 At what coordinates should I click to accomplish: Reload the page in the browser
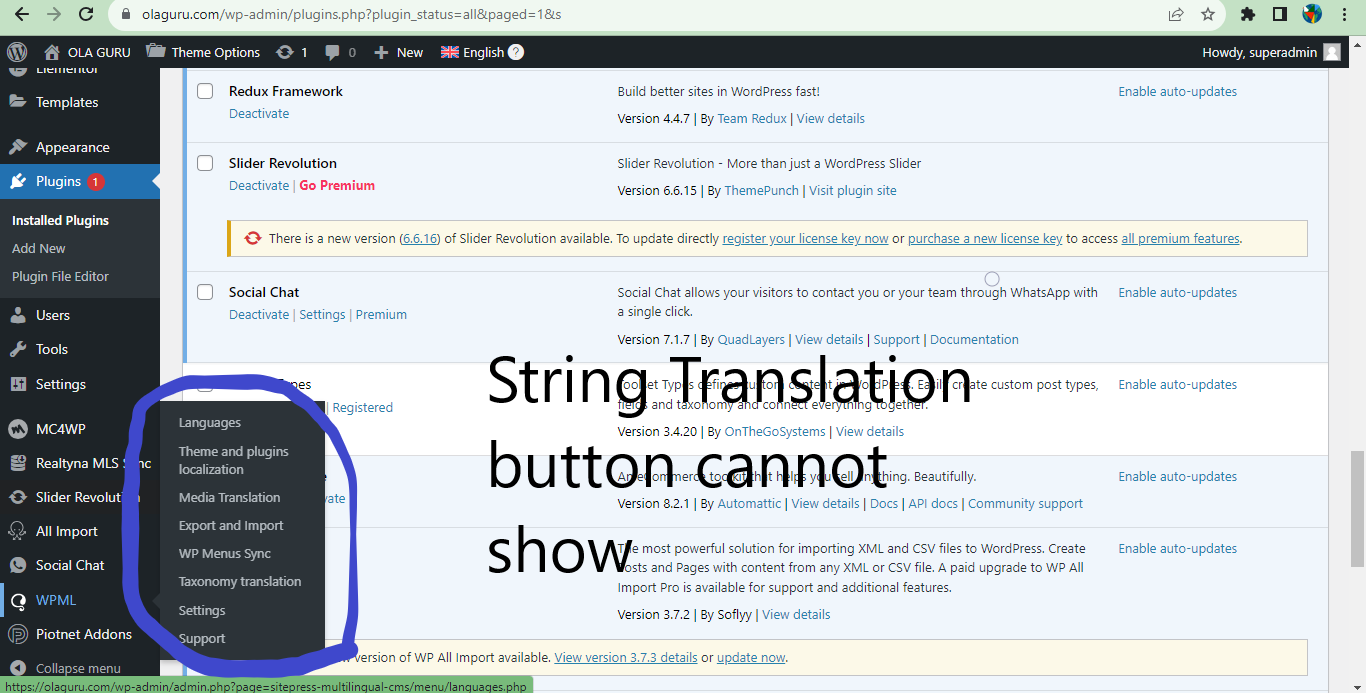tap(86, 14)
